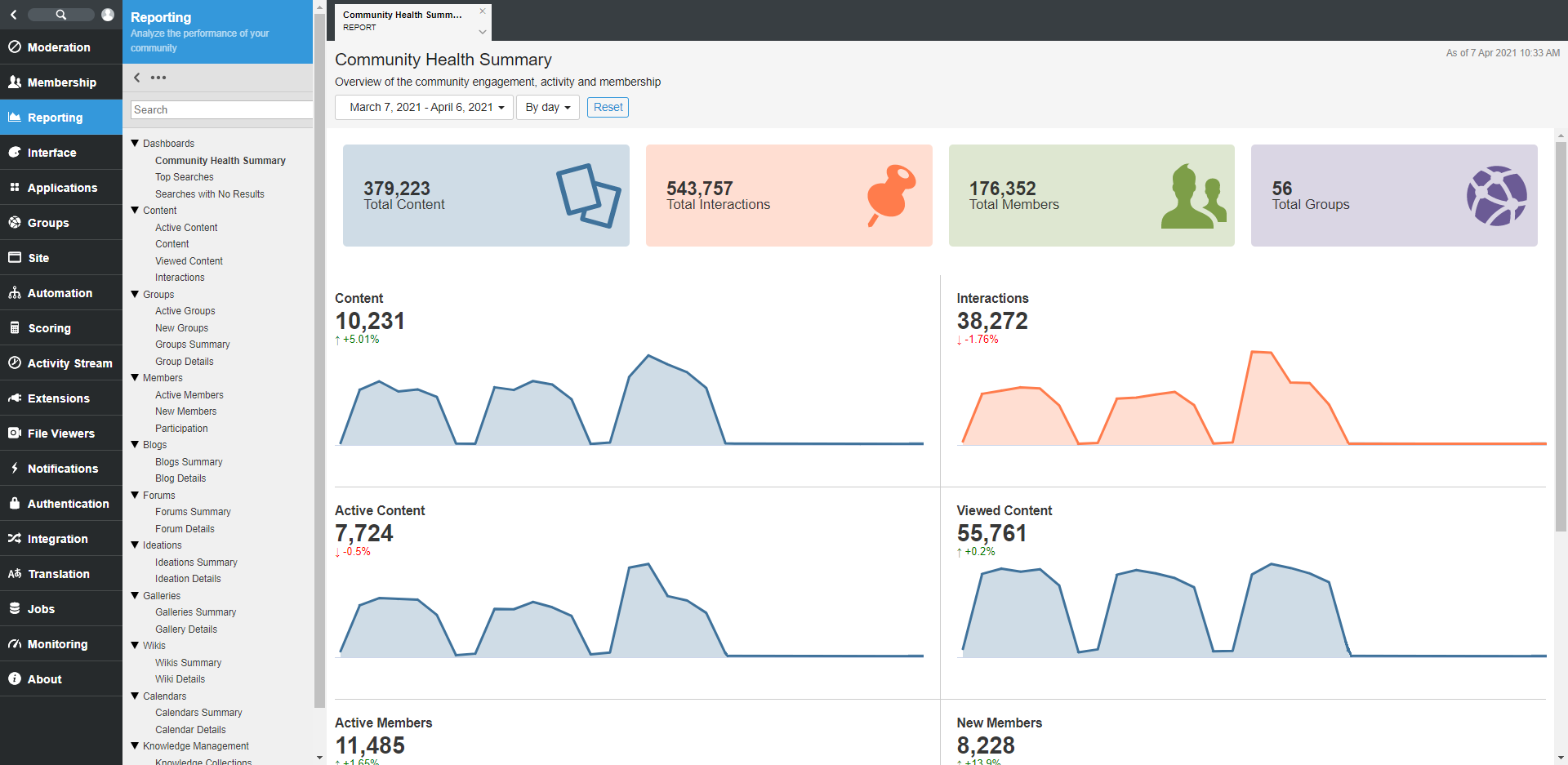
Task: Collapse the Ideations tree section
Action: tap(135, 545)
